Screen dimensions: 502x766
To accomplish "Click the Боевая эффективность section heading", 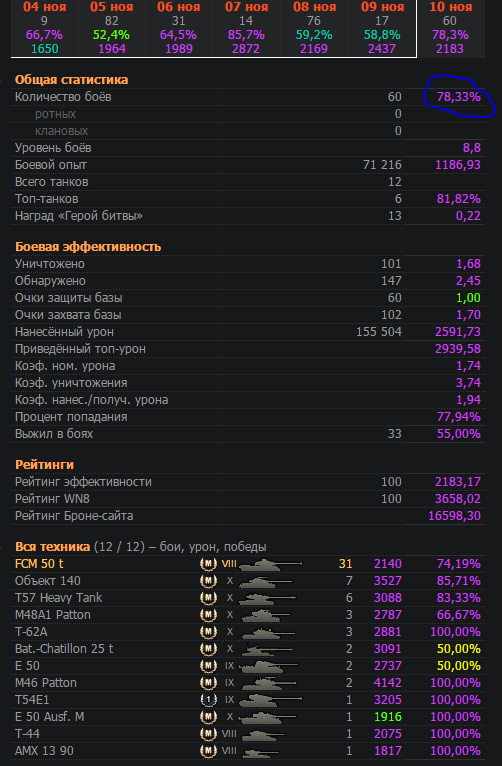I will click(88, 247).
